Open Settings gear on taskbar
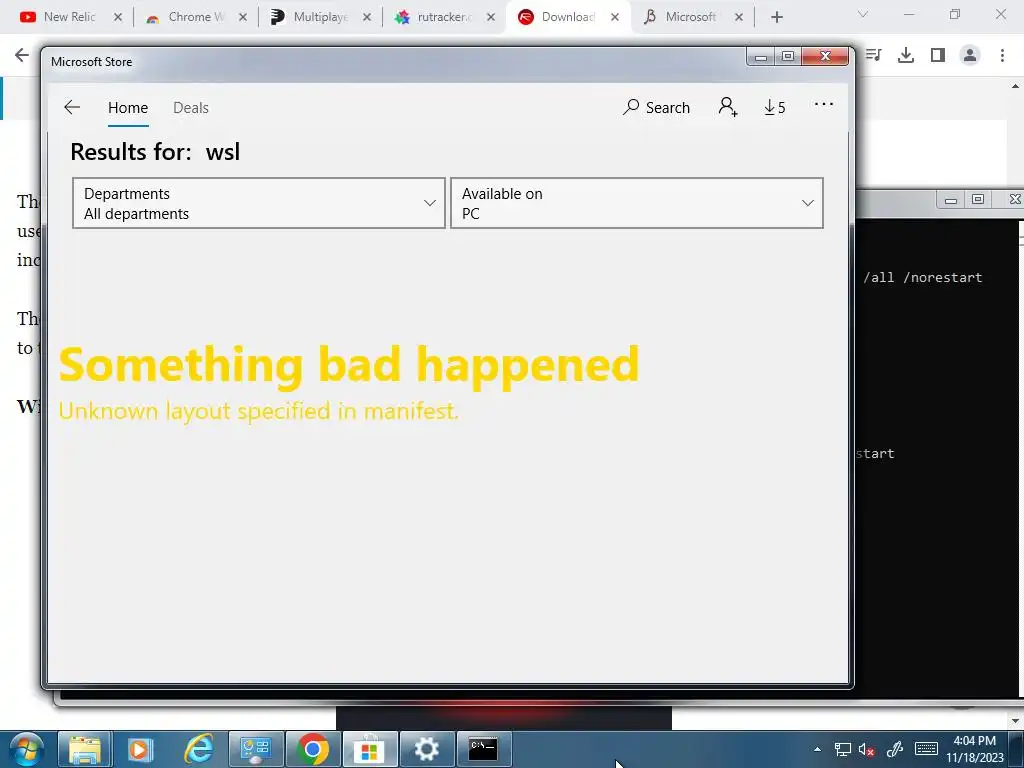 pos(426,750)
